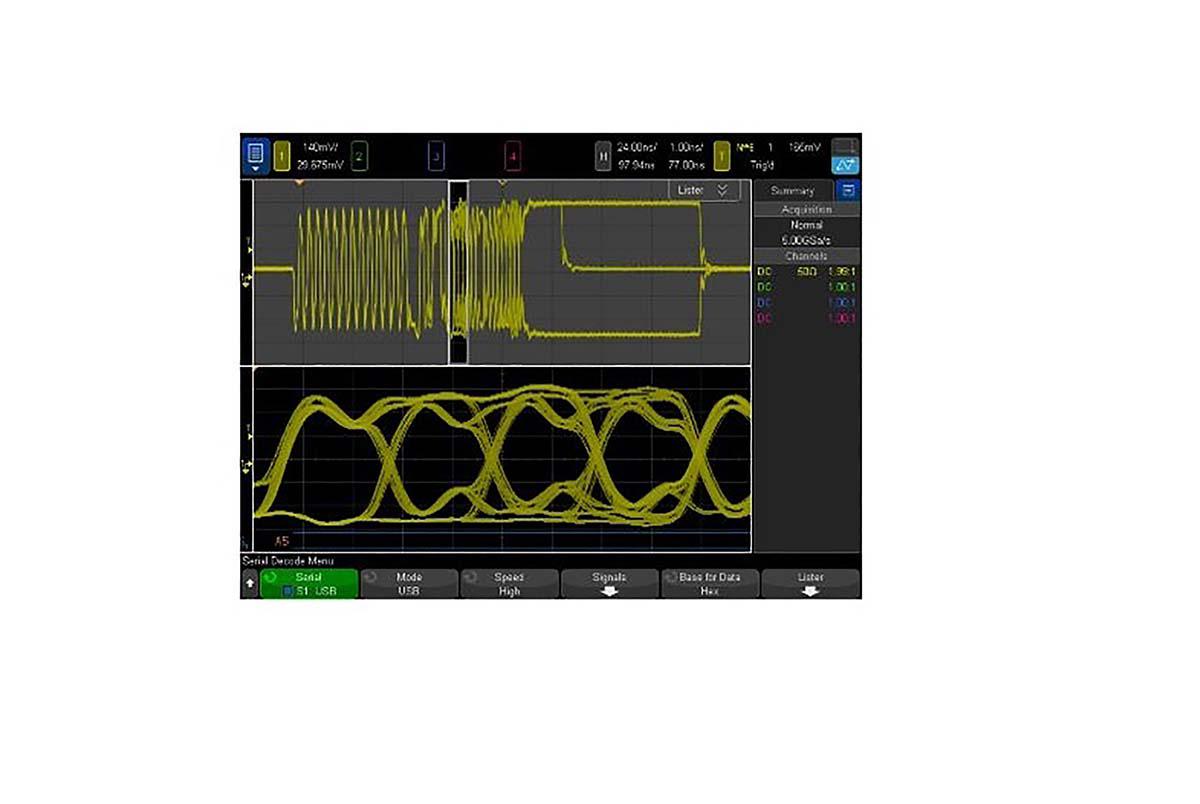Click the 5.00GSa/s sample rate
The width and height of the screenshot is (1200, 804).
click(x=806, y=241)
